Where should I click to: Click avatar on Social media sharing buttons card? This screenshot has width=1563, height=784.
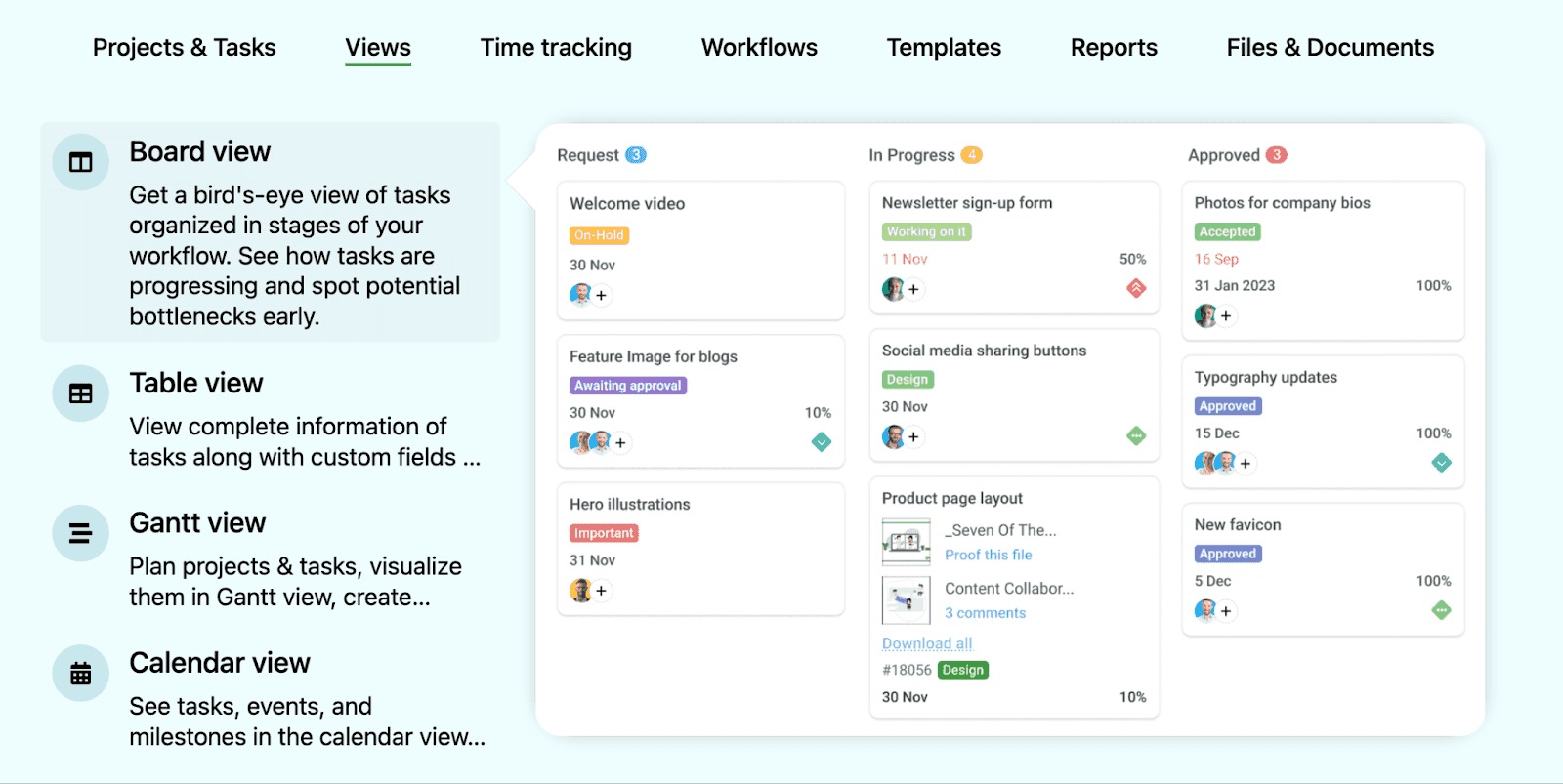(893, 436)
